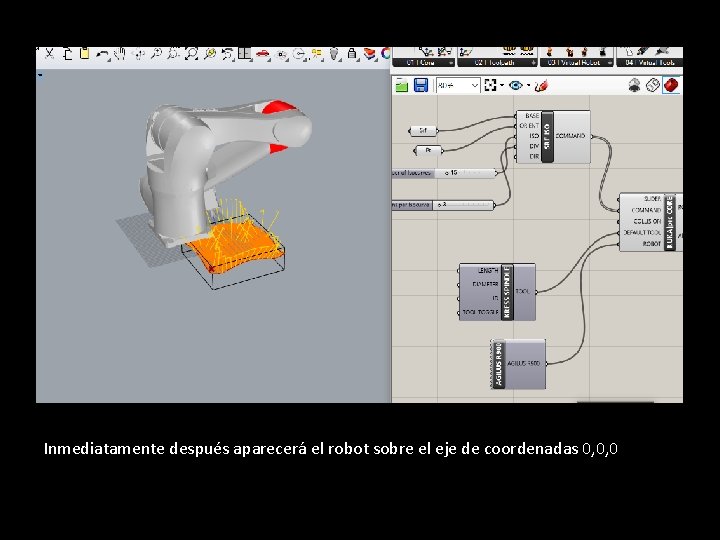Image resolution: width=720 pixels, height=540 pixels.
Task: Select the Zoom dynamic magnifier tool
Action: [x=156, y=54]
